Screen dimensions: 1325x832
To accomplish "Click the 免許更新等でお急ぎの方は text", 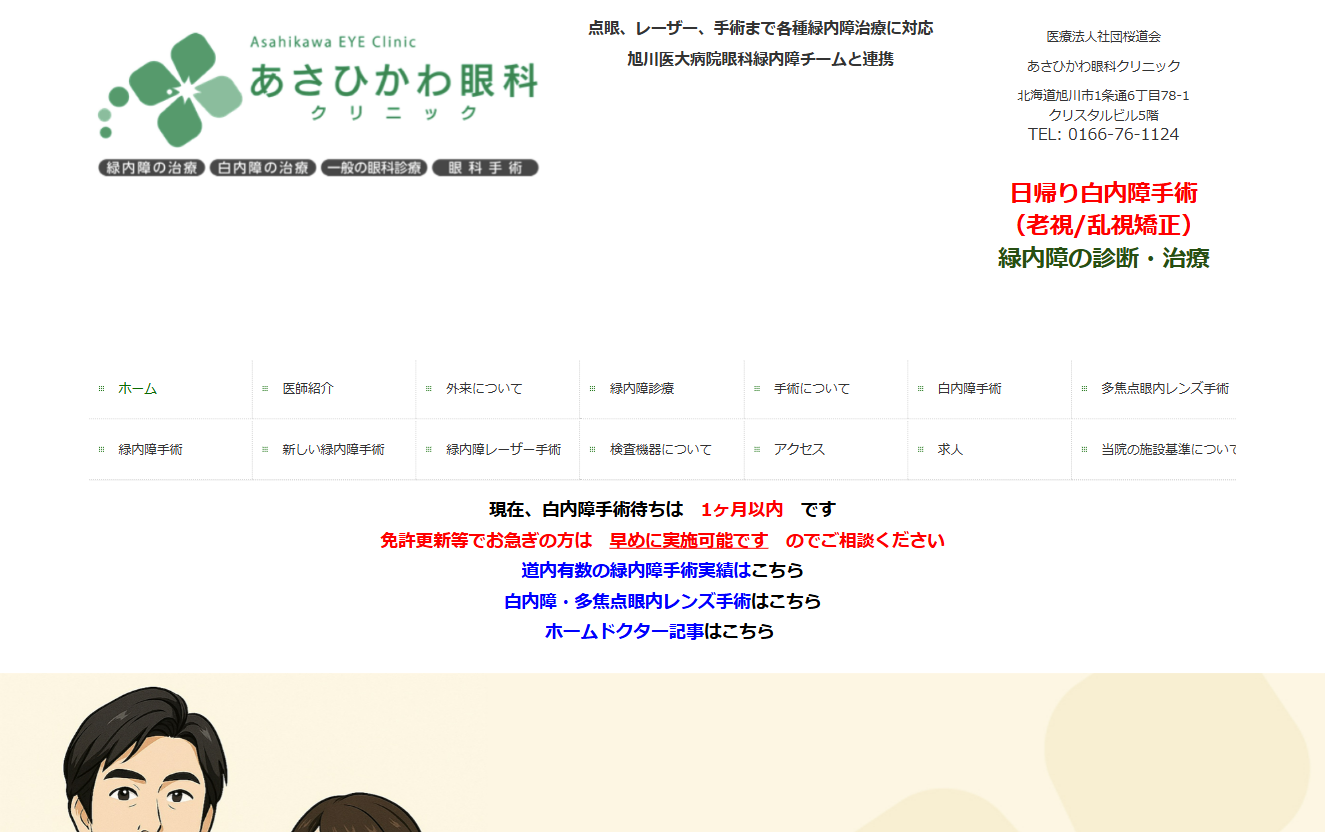I will [x=486, y=541].
